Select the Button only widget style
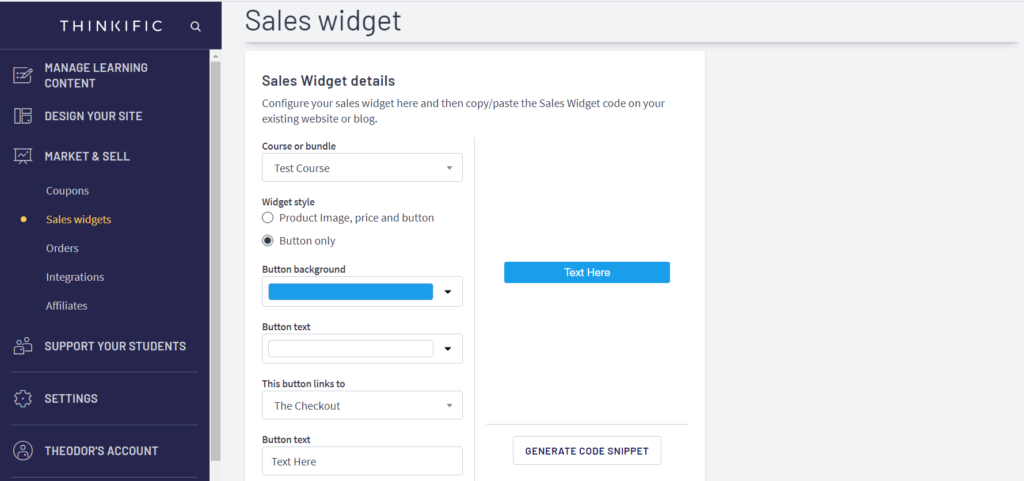1024x481 pixels. click(268, 241)
